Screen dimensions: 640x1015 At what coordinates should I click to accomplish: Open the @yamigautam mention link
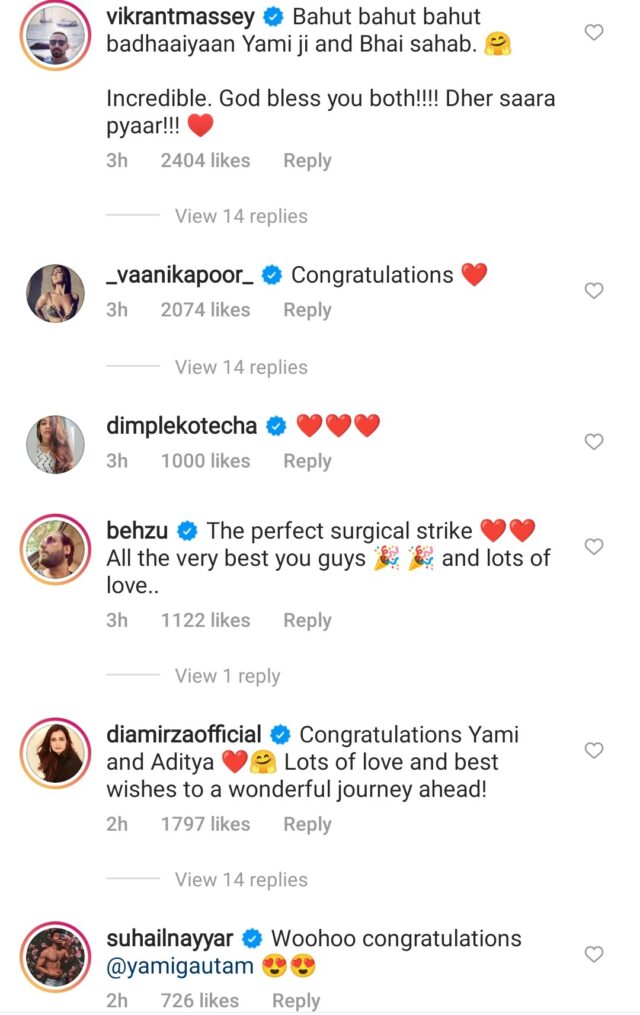[185, 969]
